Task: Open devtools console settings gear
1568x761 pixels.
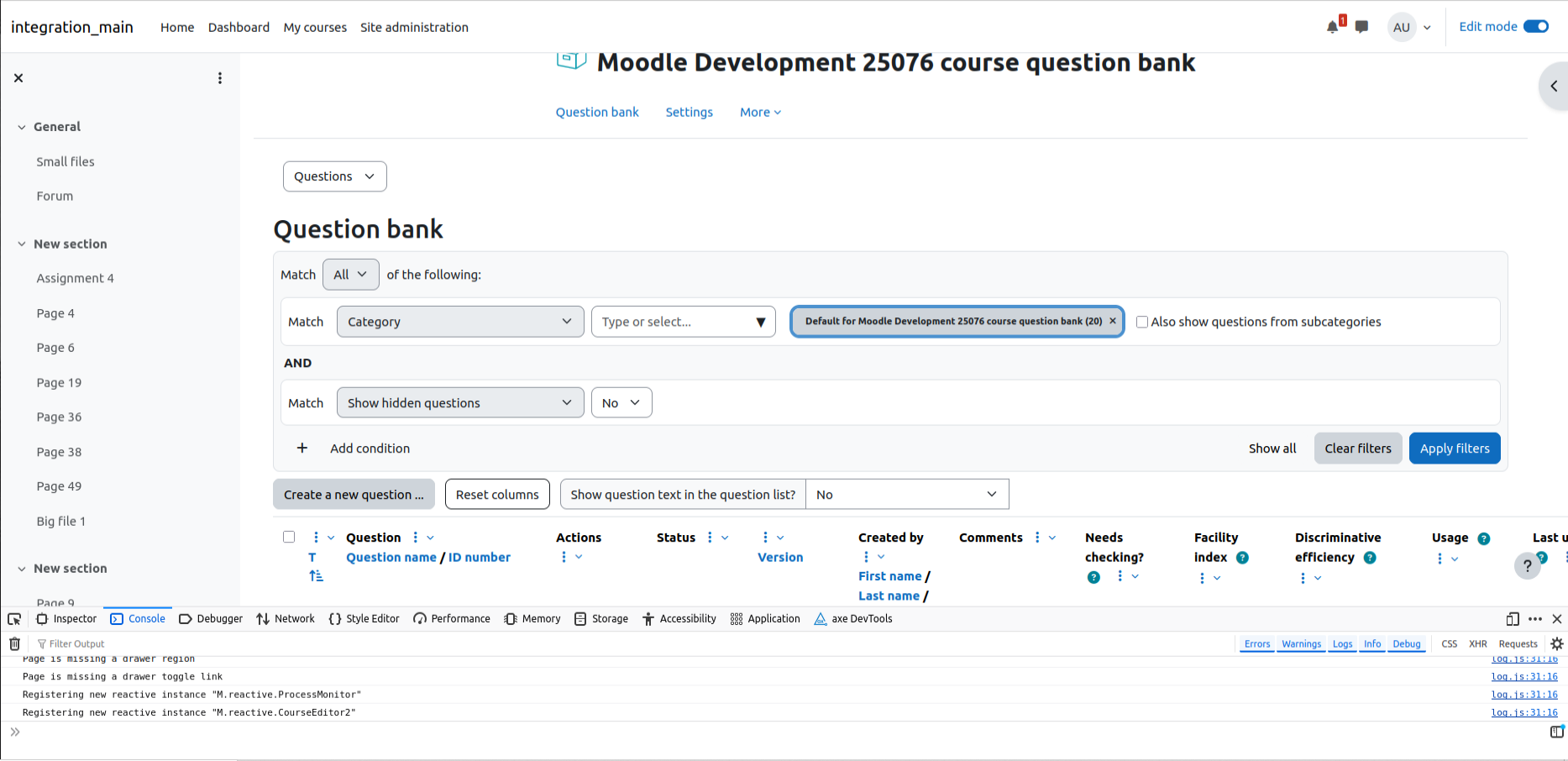Action: point(1557,644)
